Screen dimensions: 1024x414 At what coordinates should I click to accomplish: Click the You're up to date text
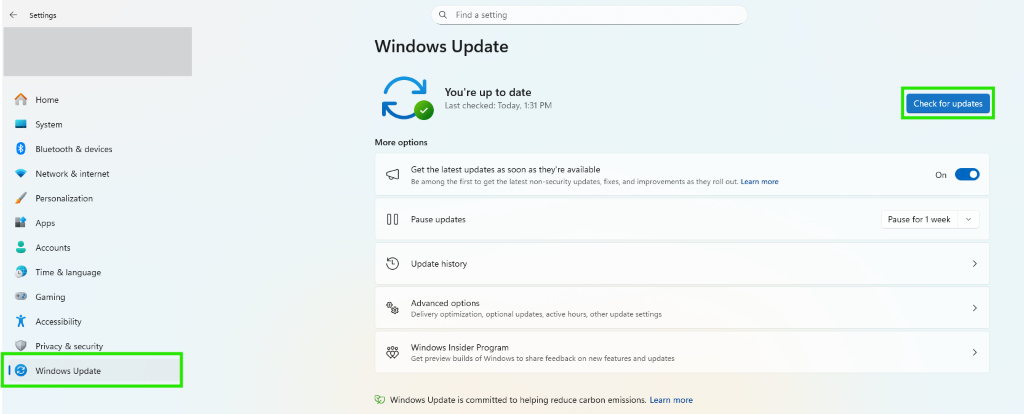488,92
